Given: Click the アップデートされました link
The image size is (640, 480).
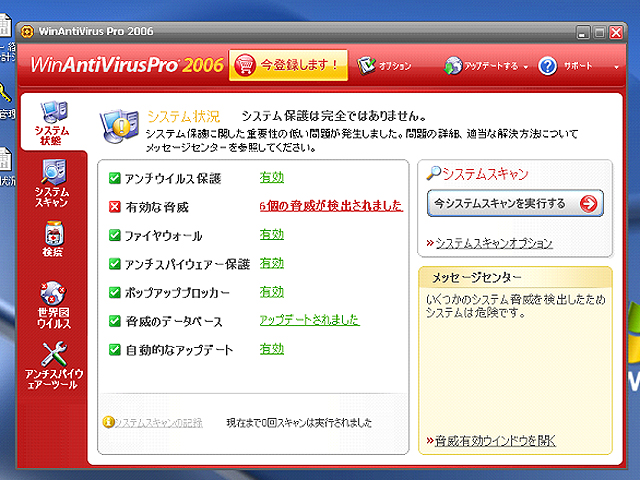Looking at the screenshot, I should [x=309, y=320].
